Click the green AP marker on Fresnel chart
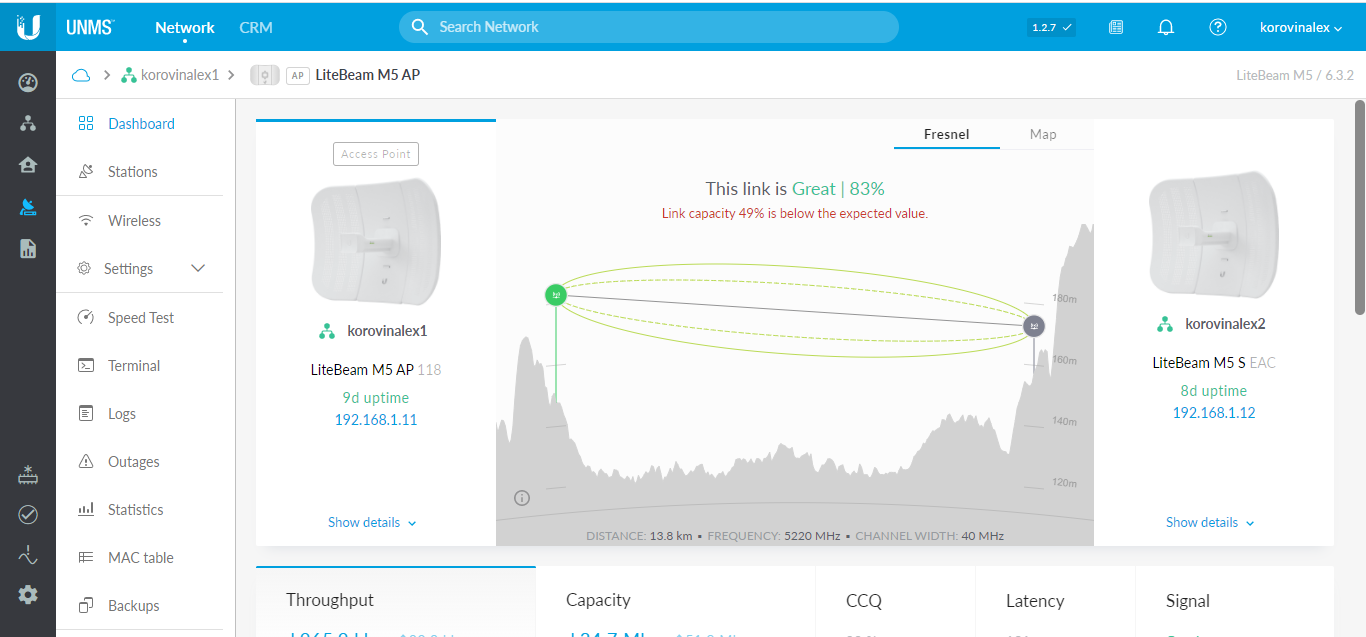 tap(556, 295)
